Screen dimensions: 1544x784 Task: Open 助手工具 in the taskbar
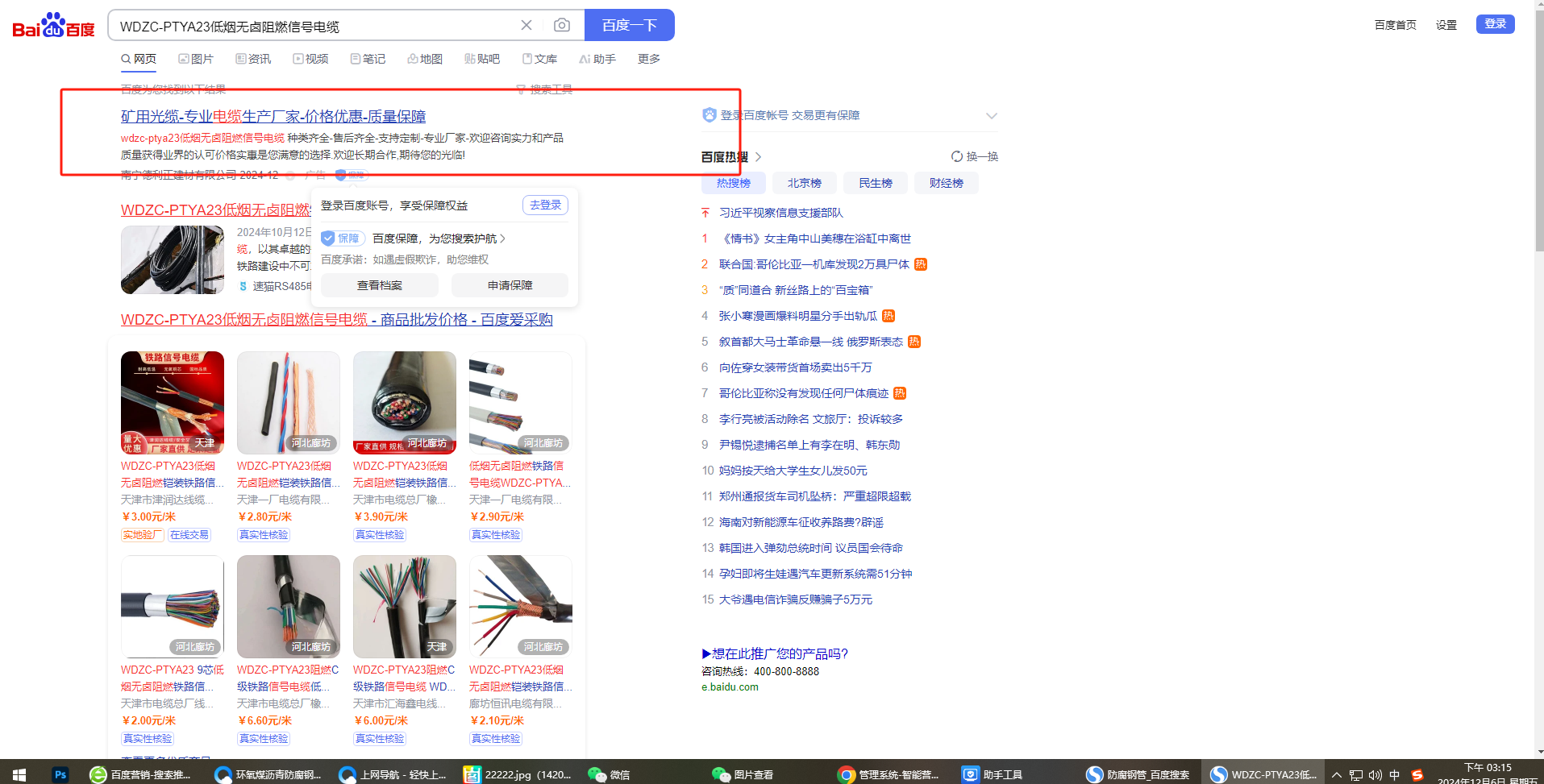pyautogui.click(x=992, y=774)
